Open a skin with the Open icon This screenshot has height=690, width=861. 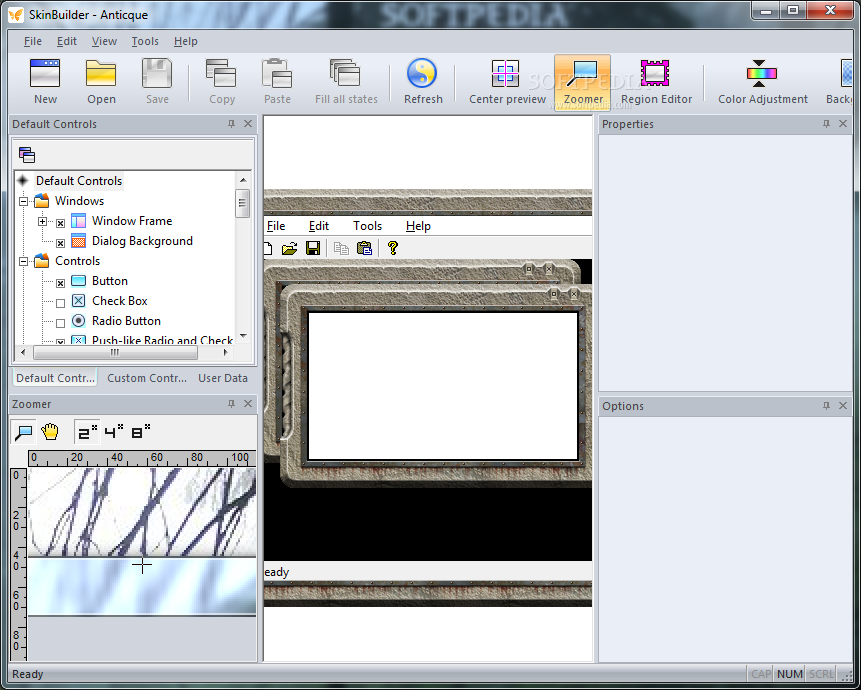[101, 74]
